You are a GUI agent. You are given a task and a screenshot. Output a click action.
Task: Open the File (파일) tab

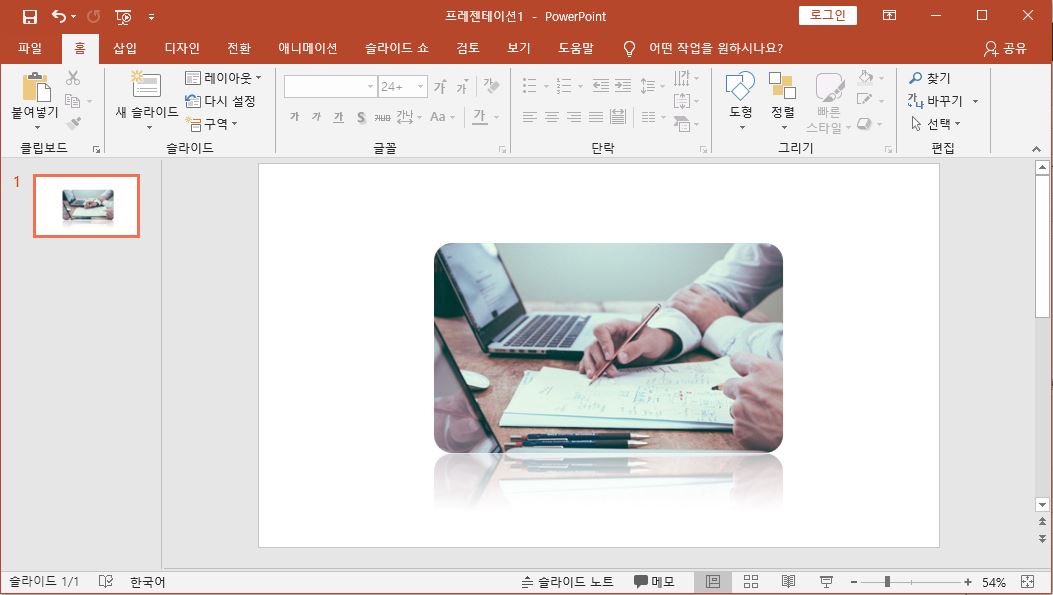(x=30, y=48)
